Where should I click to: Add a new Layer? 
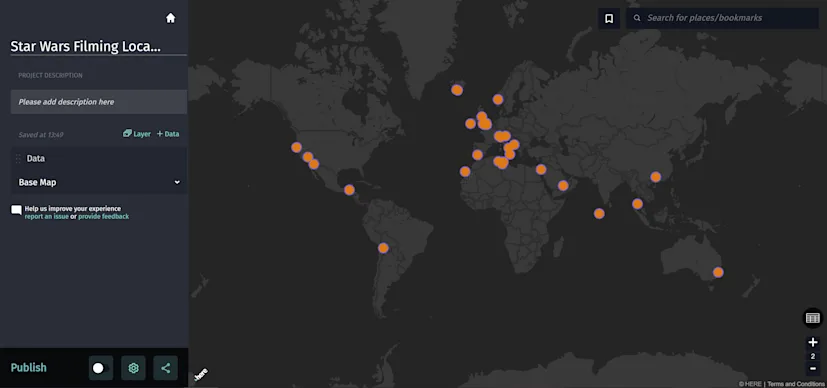(137, 134)
